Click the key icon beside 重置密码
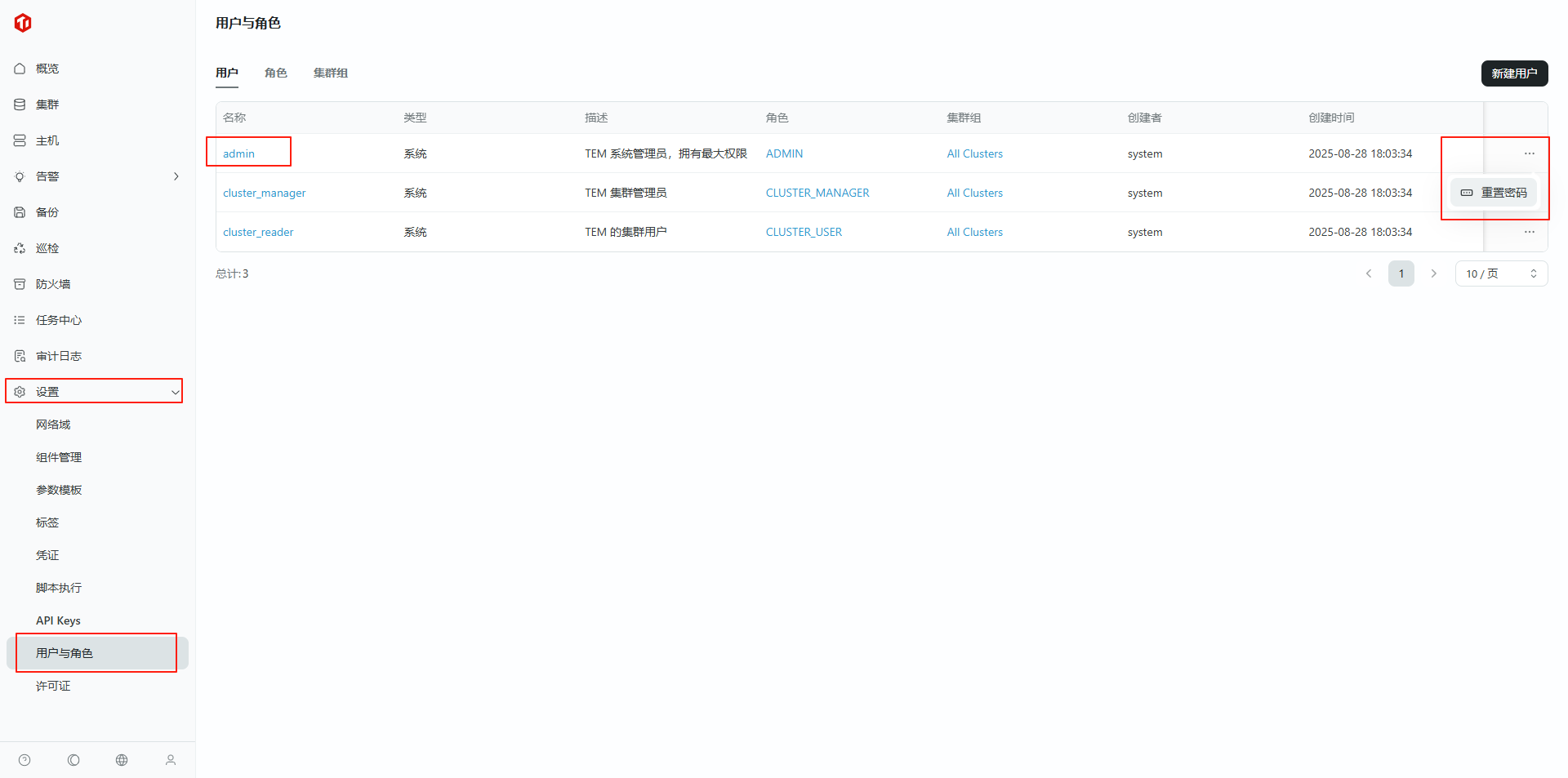This screenshot has width=1568, height=778. (x=1467, y=193)
